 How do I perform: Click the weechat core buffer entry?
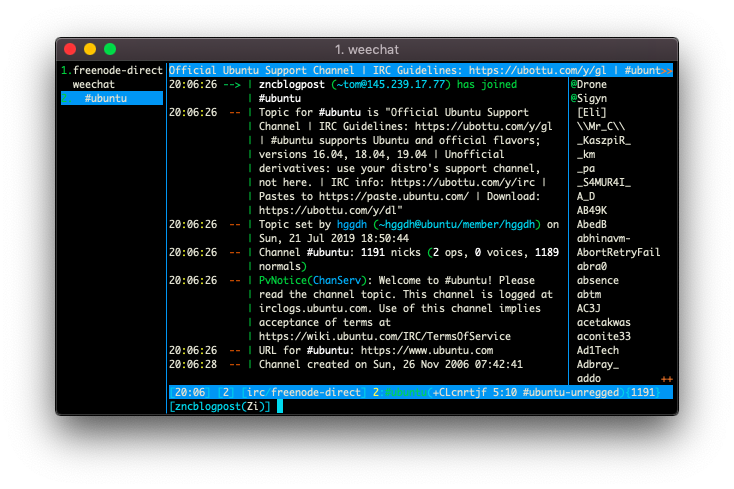(x=94, y=84)
